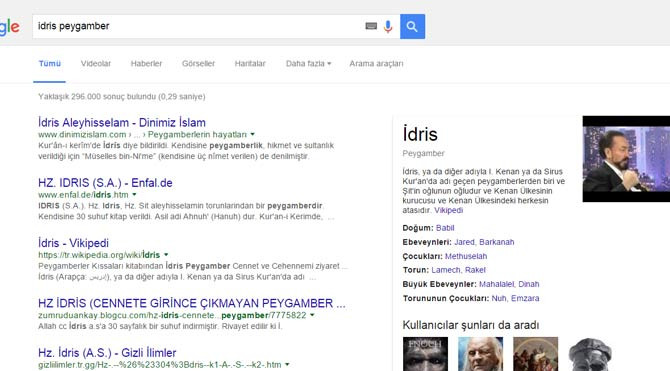The width and height of the screenshot is (670, 371).
Task: Click the Lamech grandchild link
Action: pyautogui.click(x=446, y=270)
